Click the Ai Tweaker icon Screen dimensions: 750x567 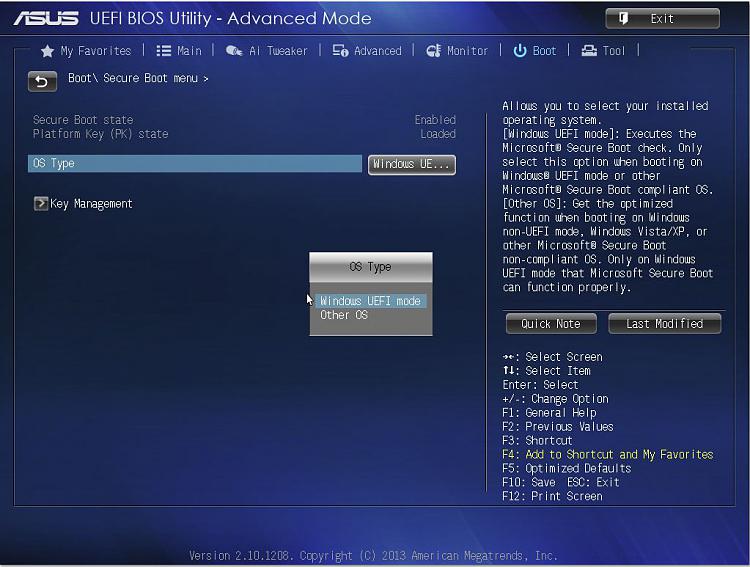coord(234,51)
